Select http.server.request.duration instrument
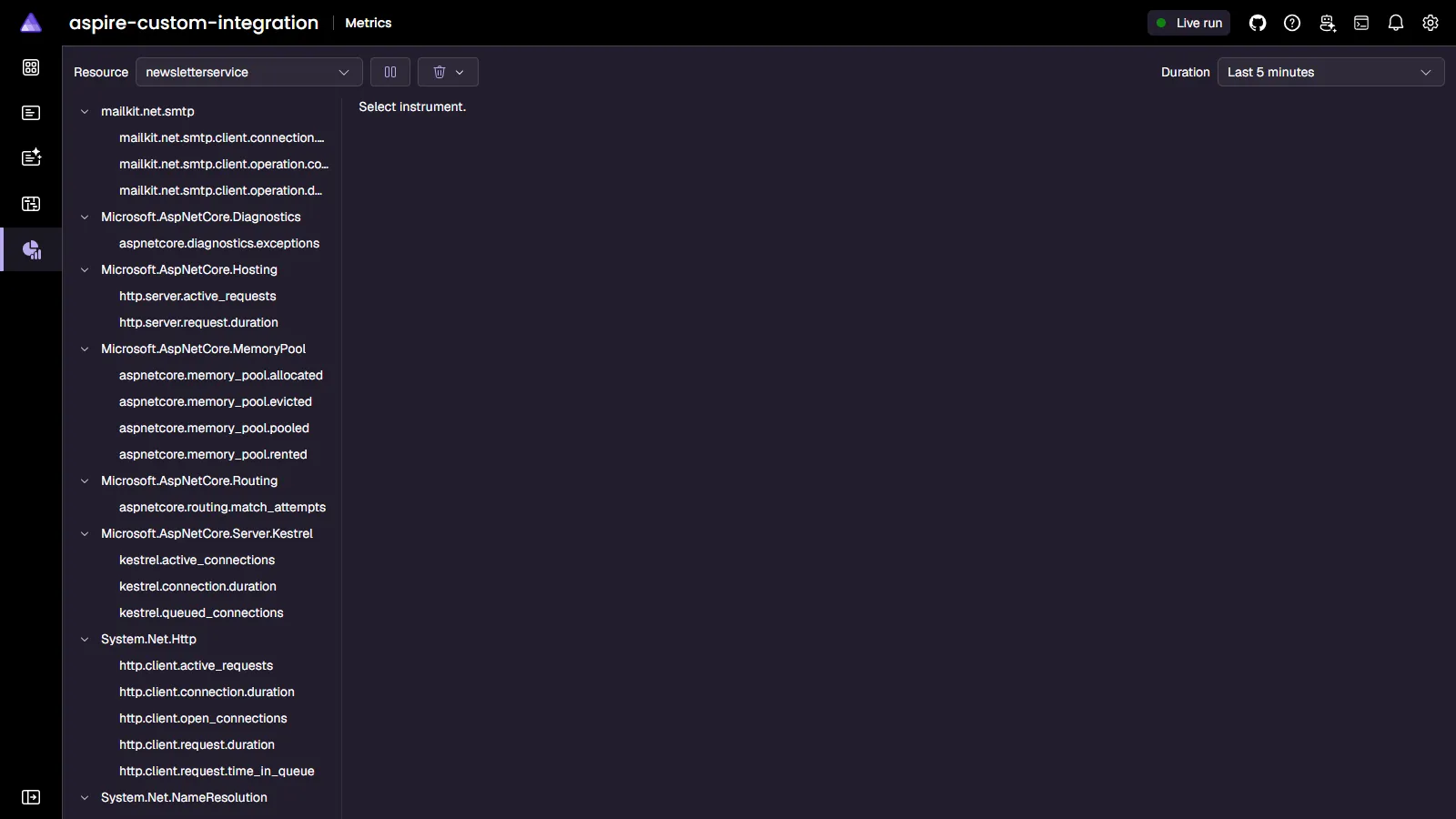 [198, 322]
